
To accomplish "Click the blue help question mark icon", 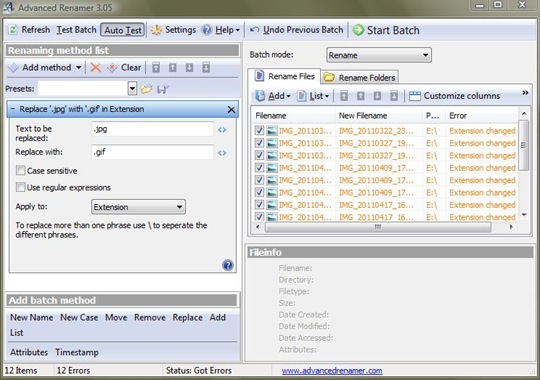I will [x=228, y=265].
